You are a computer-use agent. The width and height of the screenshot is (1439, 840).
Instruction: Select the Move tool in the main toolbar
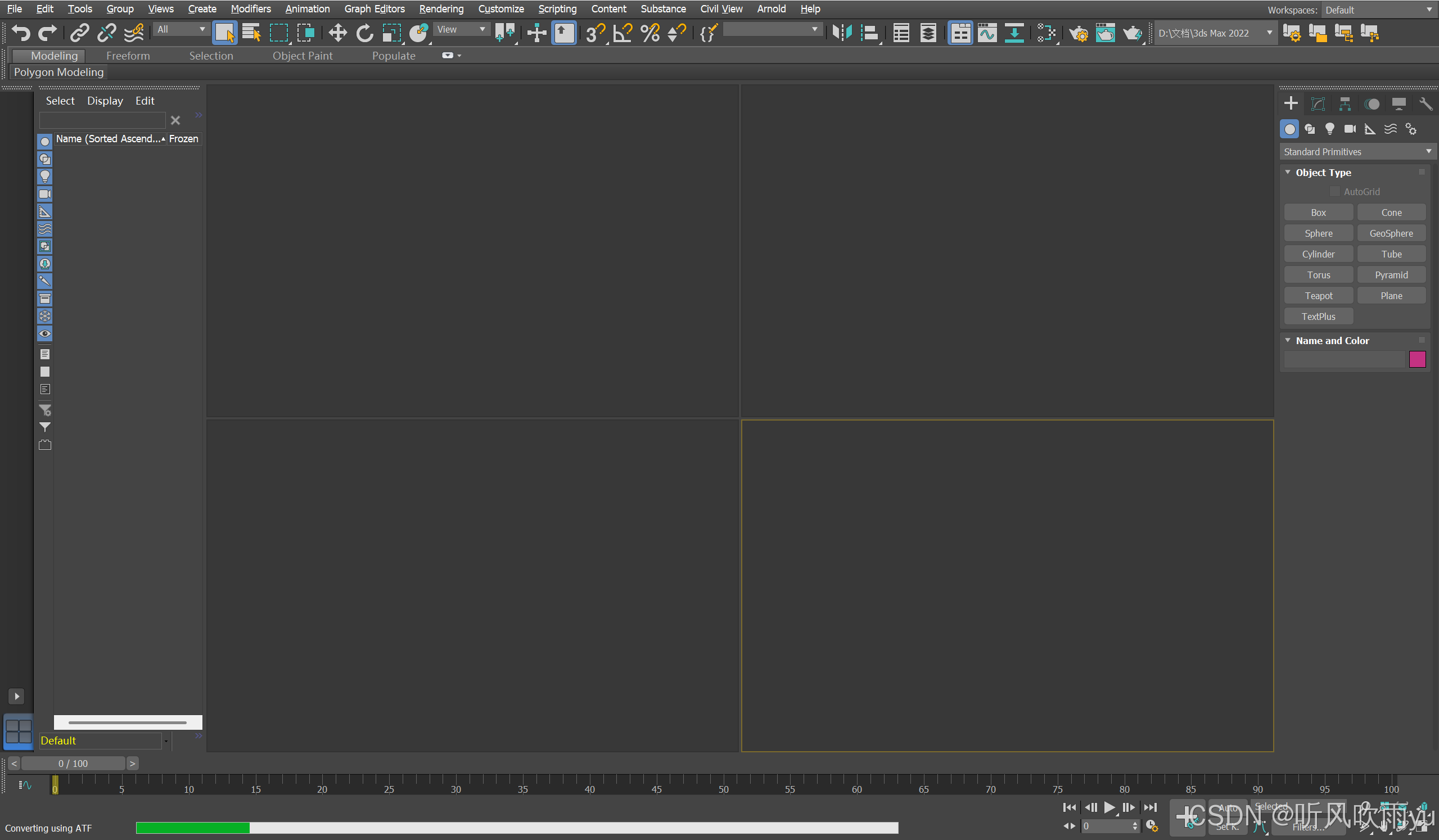pyautogui.click(x=337, y=33)
